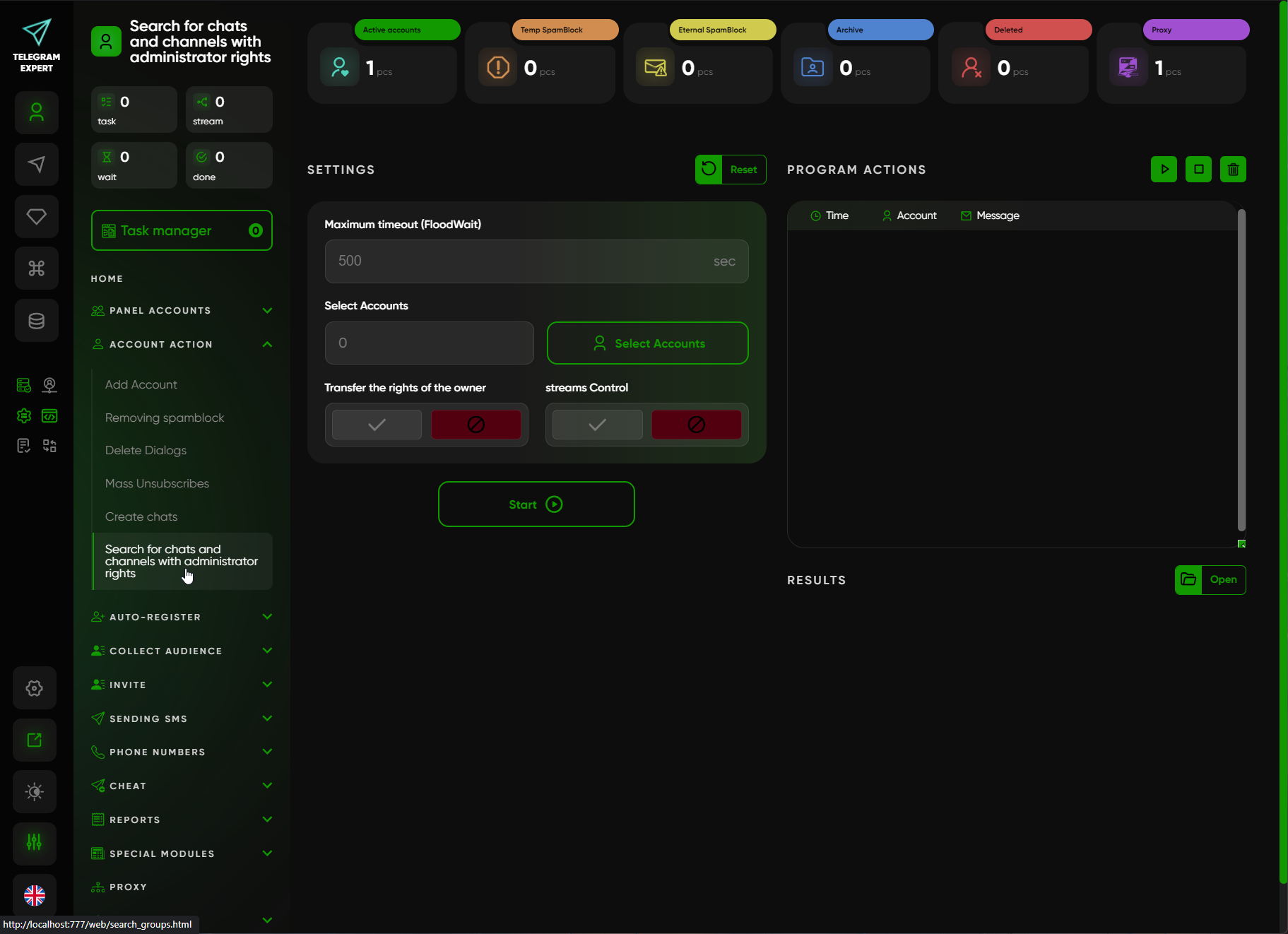Viewport: 1288px width, 934px height.
Task: Open Removing spamblock menu item
Action: (165, 418)
